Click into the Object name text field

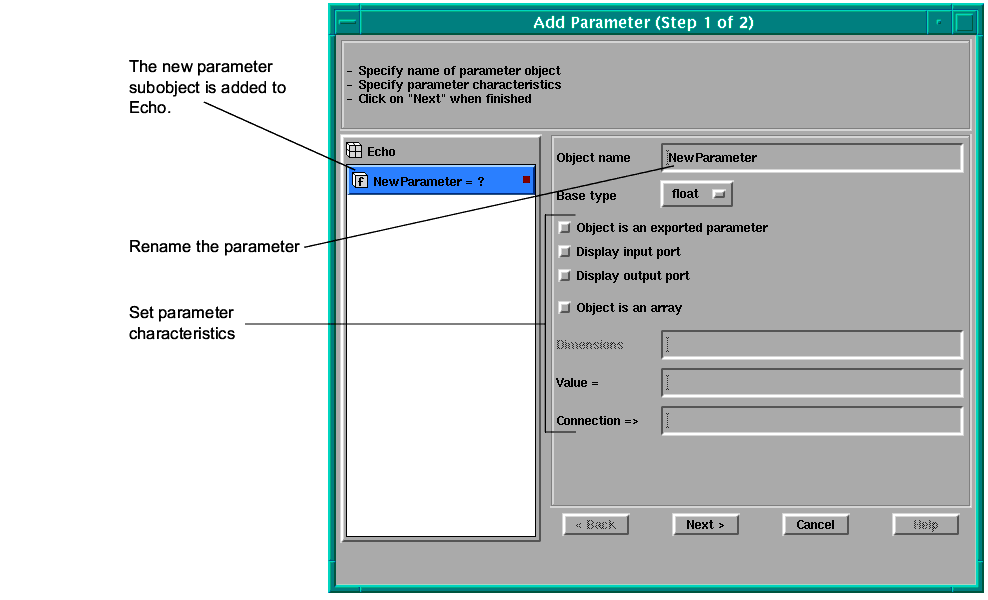coord(811,158)
